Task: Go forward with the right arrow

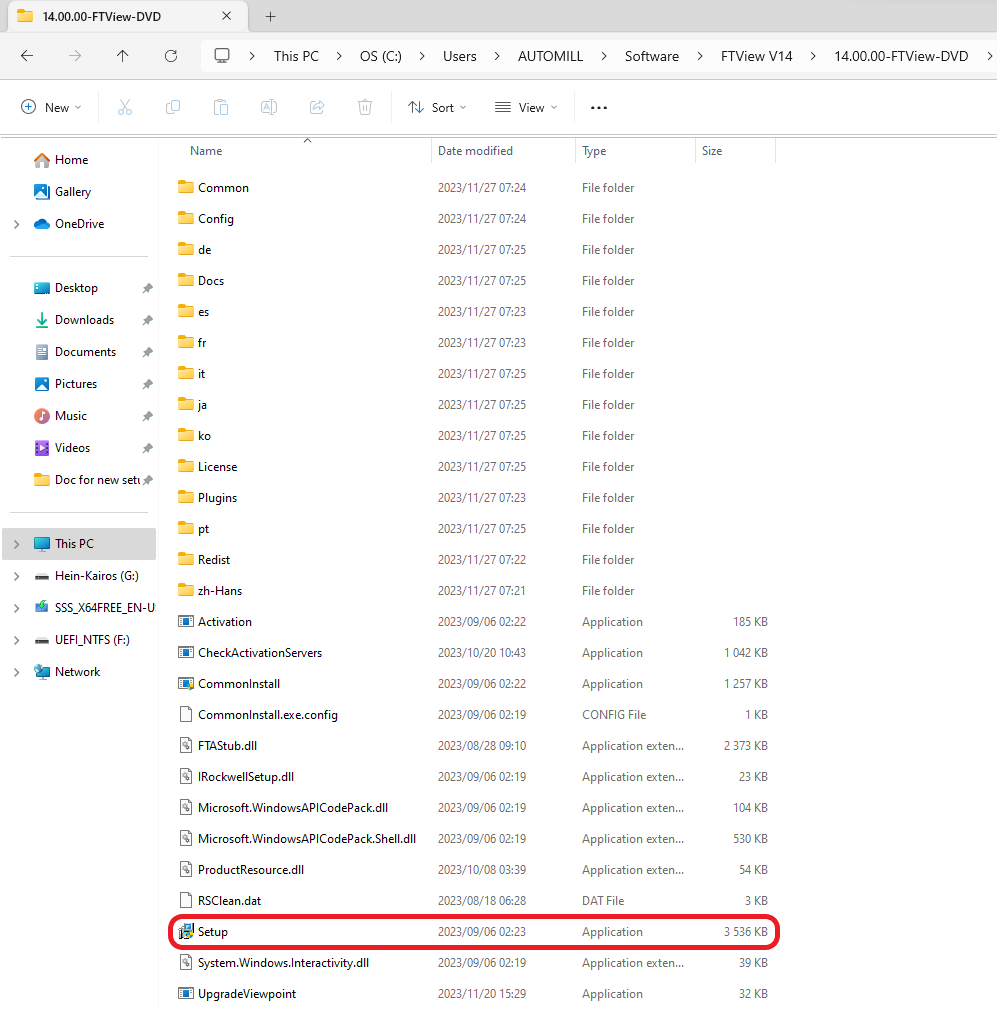Action: (75, 56)
